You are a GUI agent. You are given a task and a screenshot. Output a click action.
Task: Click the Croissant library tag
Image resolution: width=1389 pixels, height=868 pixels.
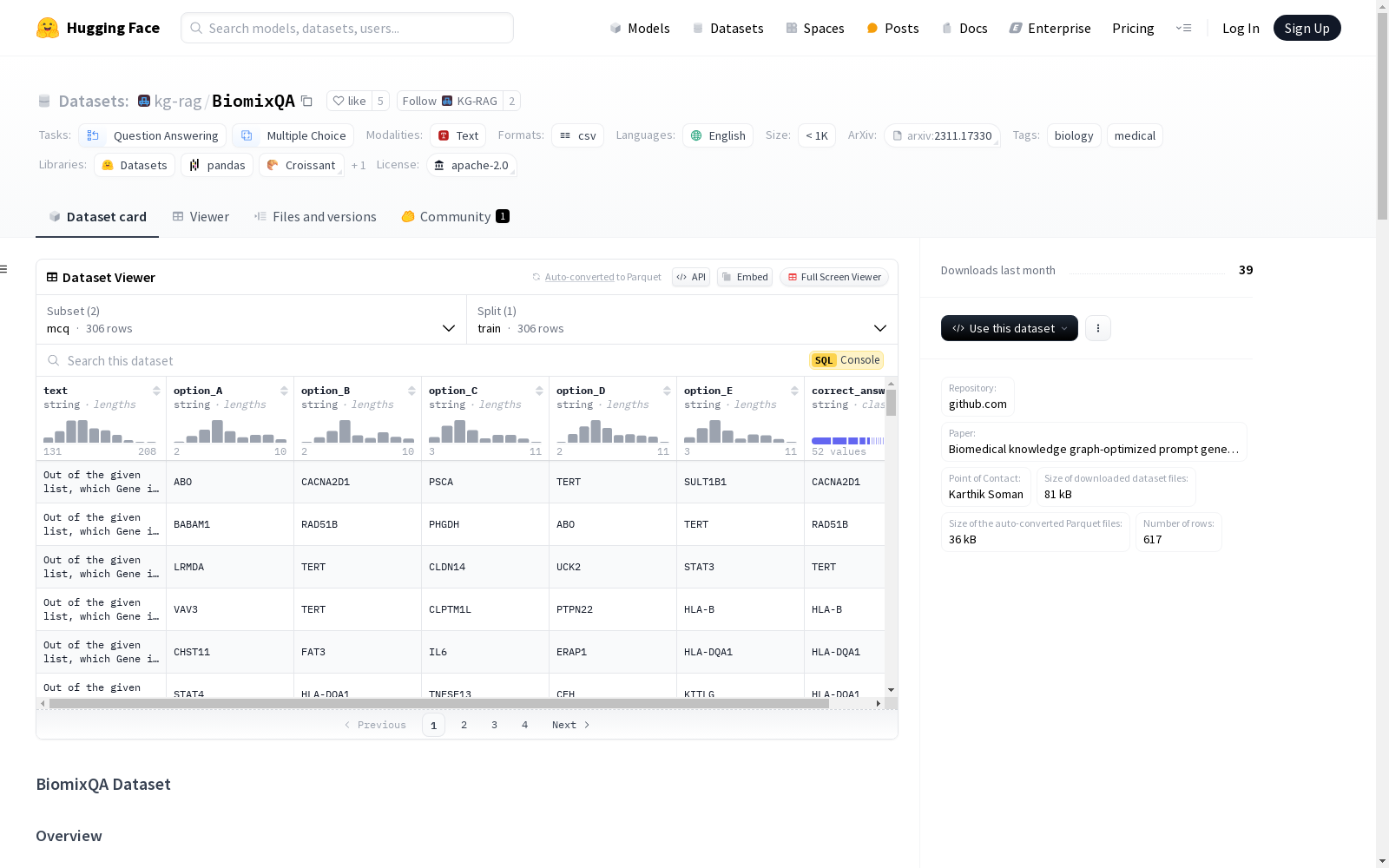coord(301,165)
